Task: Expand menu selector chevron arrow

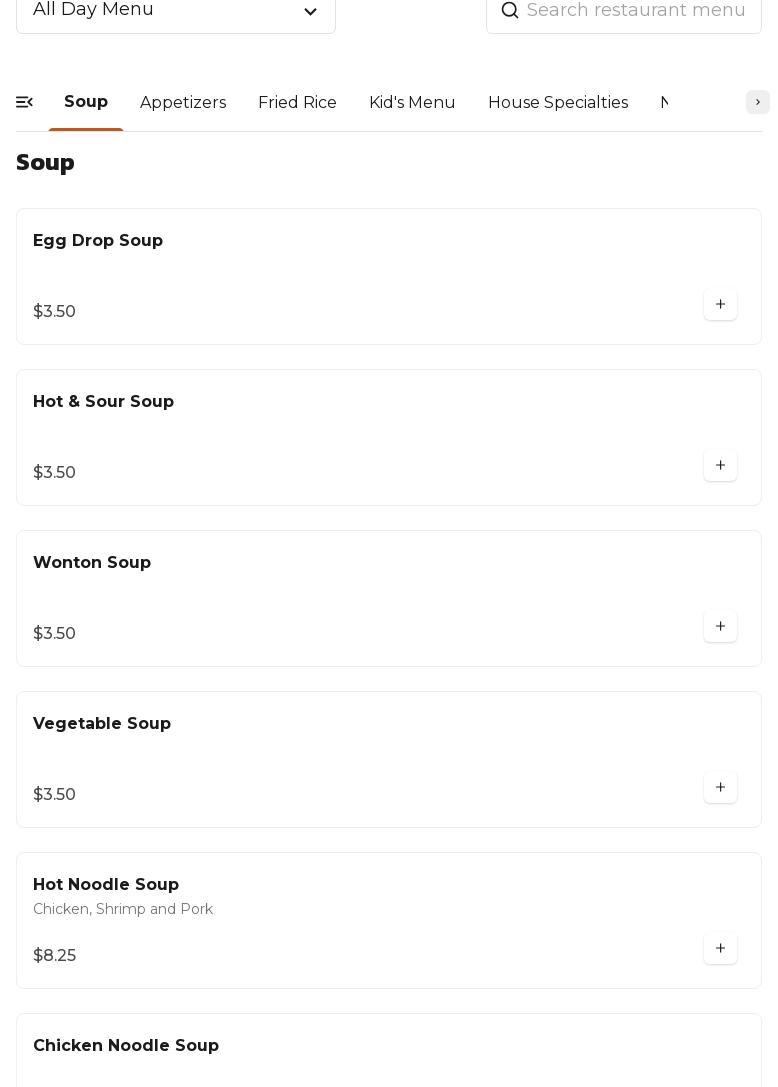Action: point(311,11)
